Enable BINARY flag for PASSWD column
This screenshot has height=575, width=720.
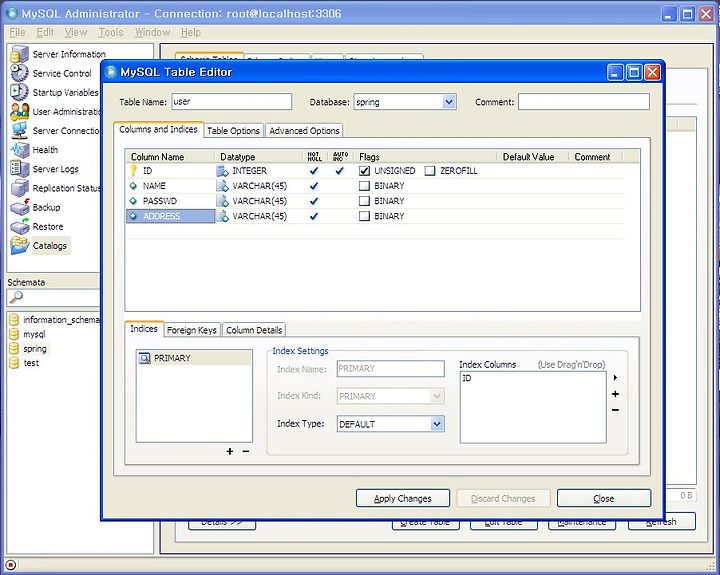pos(364,201)
